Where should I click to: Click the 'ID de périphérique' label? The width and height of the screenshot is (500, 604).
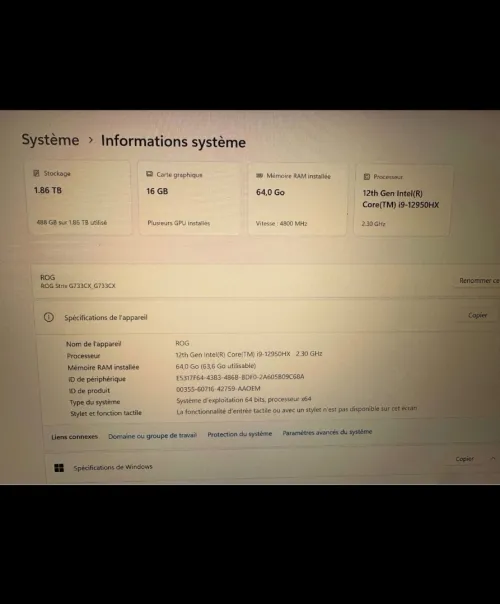(x=97, y=379)
